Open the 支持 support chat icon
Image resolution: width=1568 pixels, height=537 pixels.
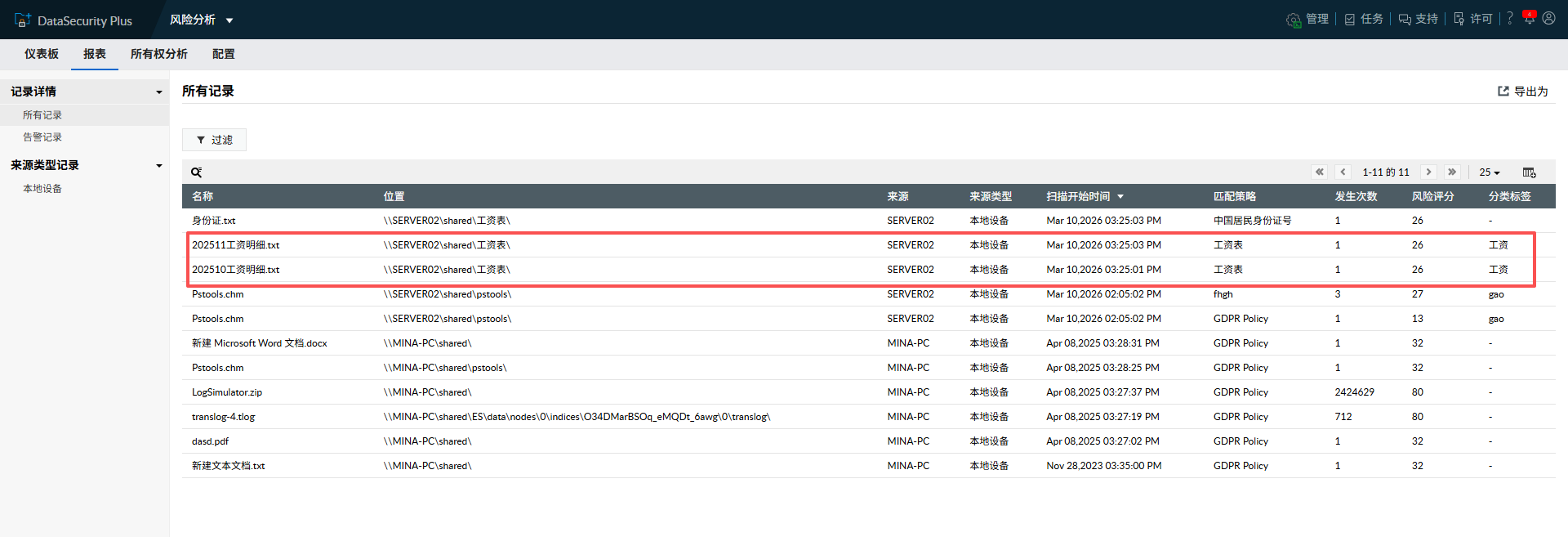[1405, 20]
